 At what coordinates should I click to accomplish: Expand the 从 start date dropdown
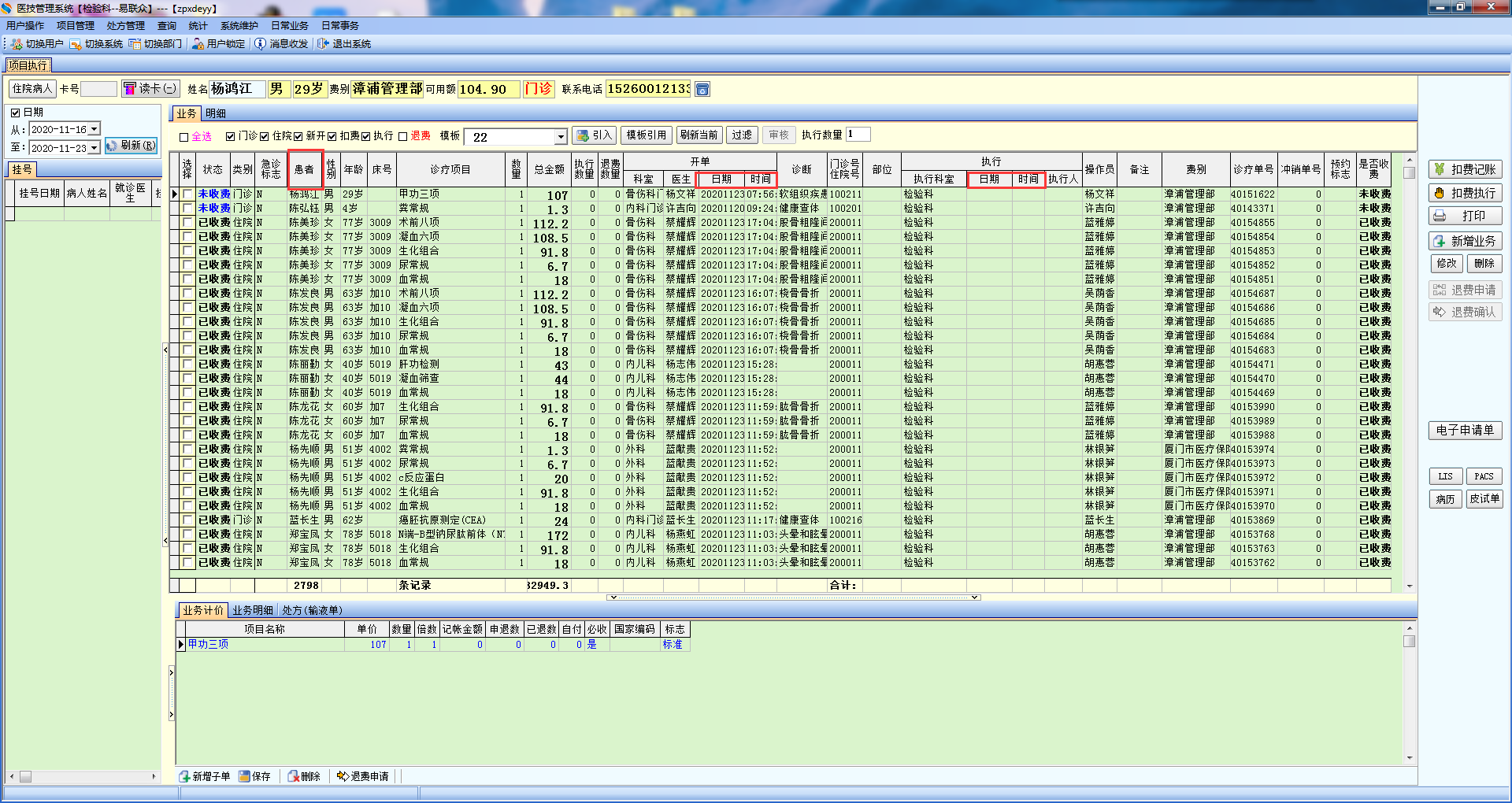click(94, 129)
